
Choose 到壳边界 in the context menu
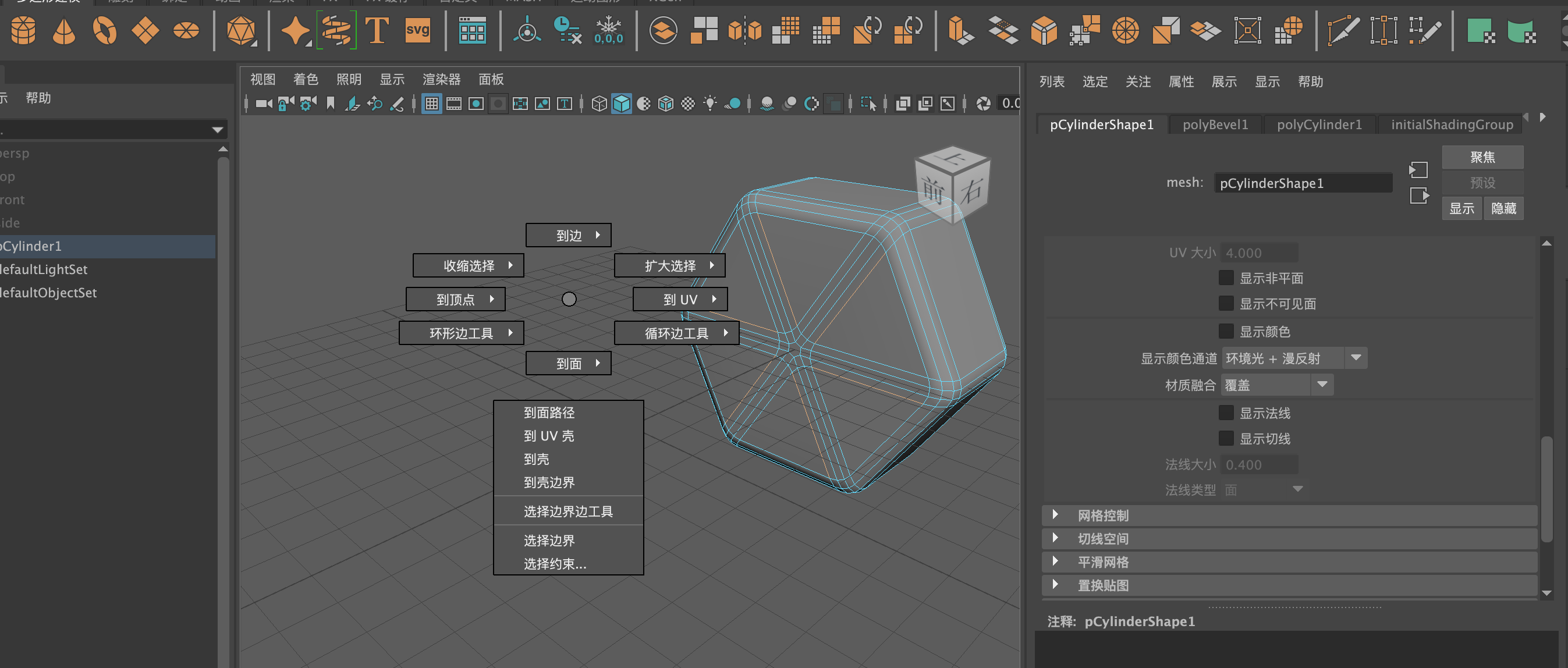click(548, 482)
